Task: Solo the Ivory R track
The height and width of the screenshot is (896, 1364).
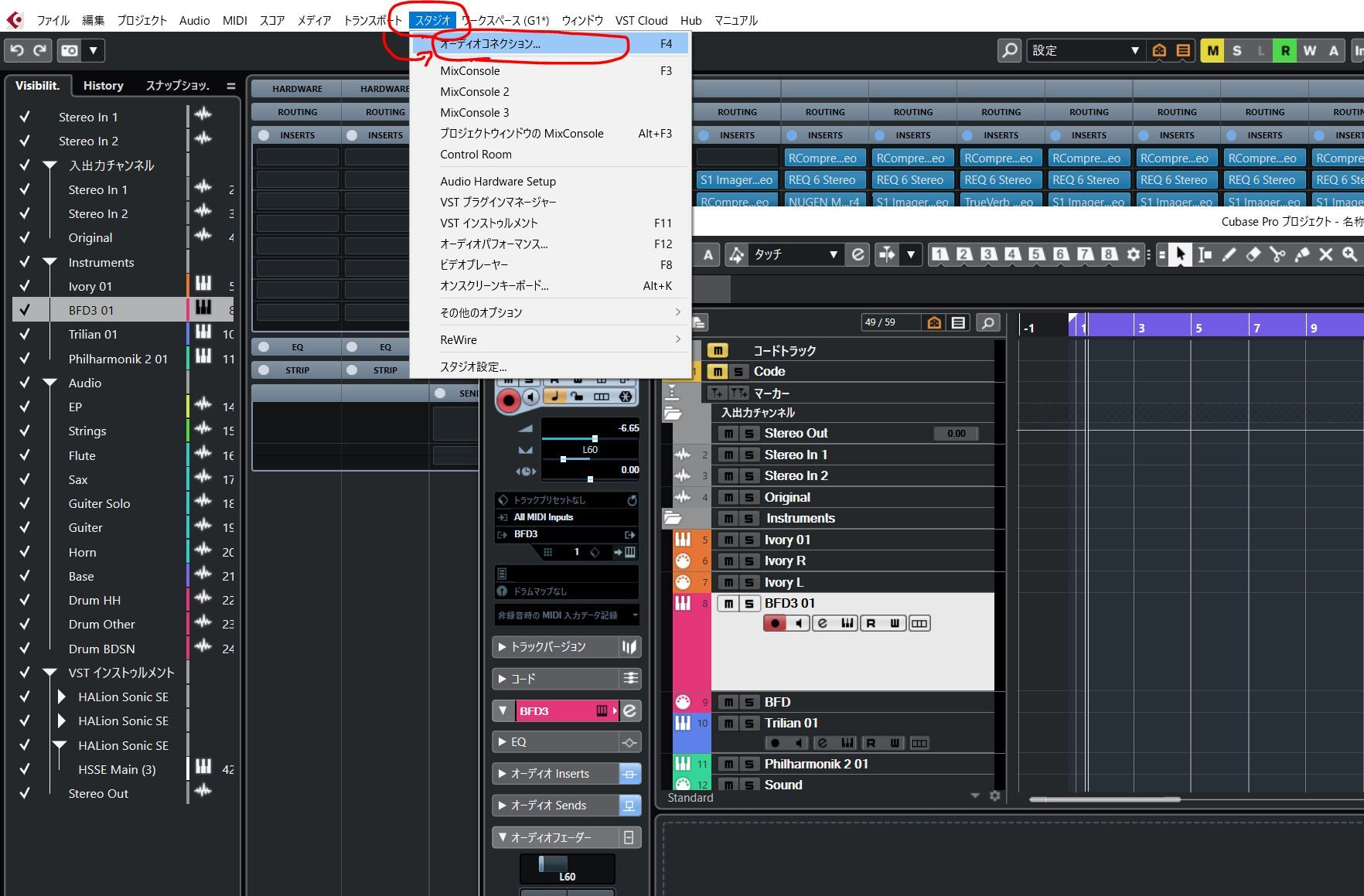Action: tap(748, 561)
